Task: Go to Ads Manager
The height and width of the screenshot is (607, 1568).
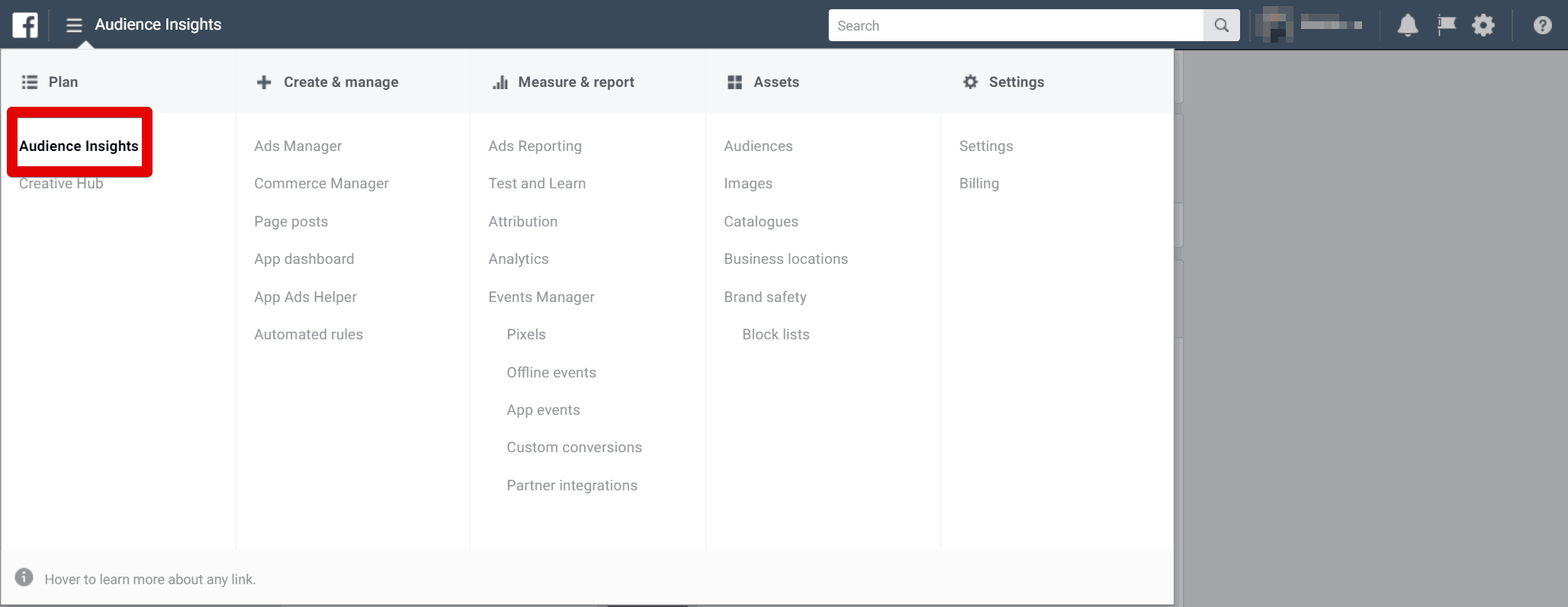Action: (297, 146)
